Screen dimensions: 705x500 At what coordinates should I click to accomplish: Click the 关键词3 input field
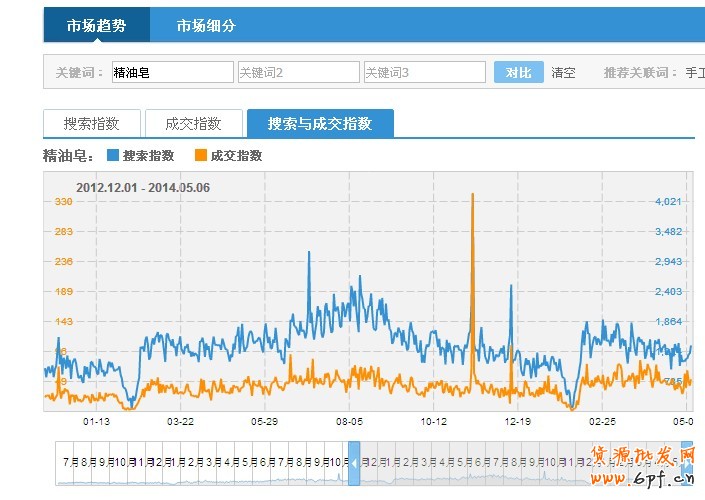pyautogui.click(x=424, y=73)
